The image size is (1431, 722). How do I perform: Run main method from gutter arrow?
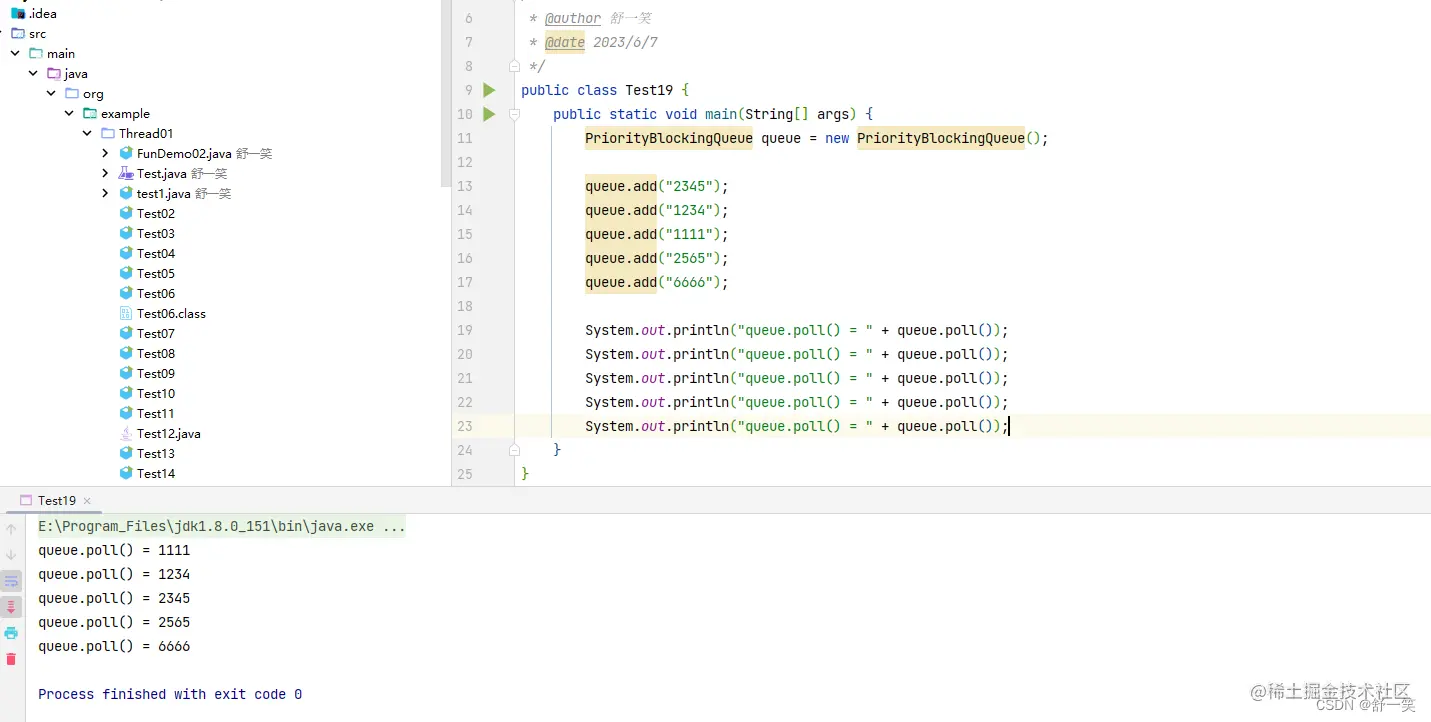point(489,114)
